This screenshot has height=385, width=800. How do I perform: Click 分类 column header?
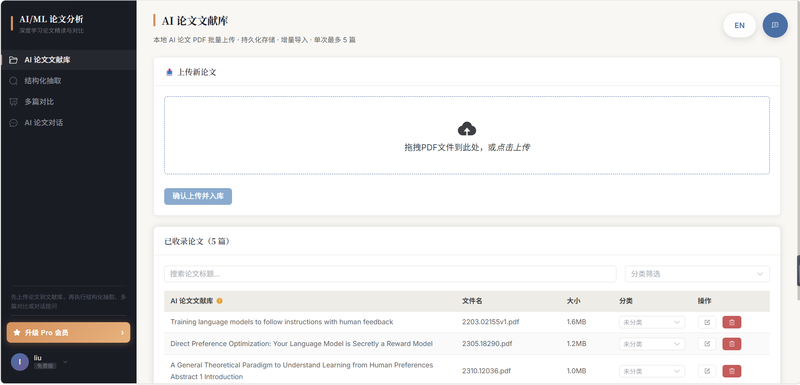(x=626, y=301)
